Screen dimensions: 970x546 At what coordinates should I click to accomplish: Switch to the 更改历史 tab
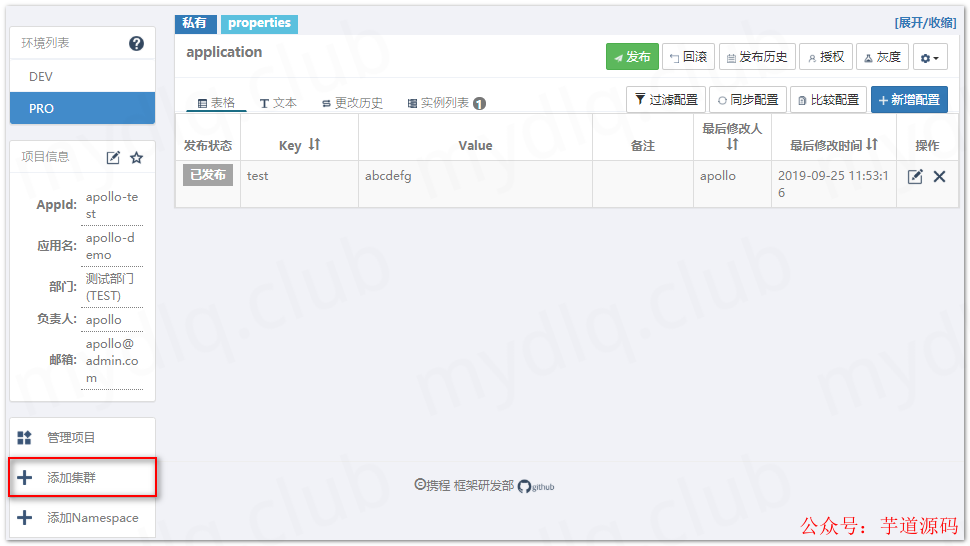(x=352, y=103)
